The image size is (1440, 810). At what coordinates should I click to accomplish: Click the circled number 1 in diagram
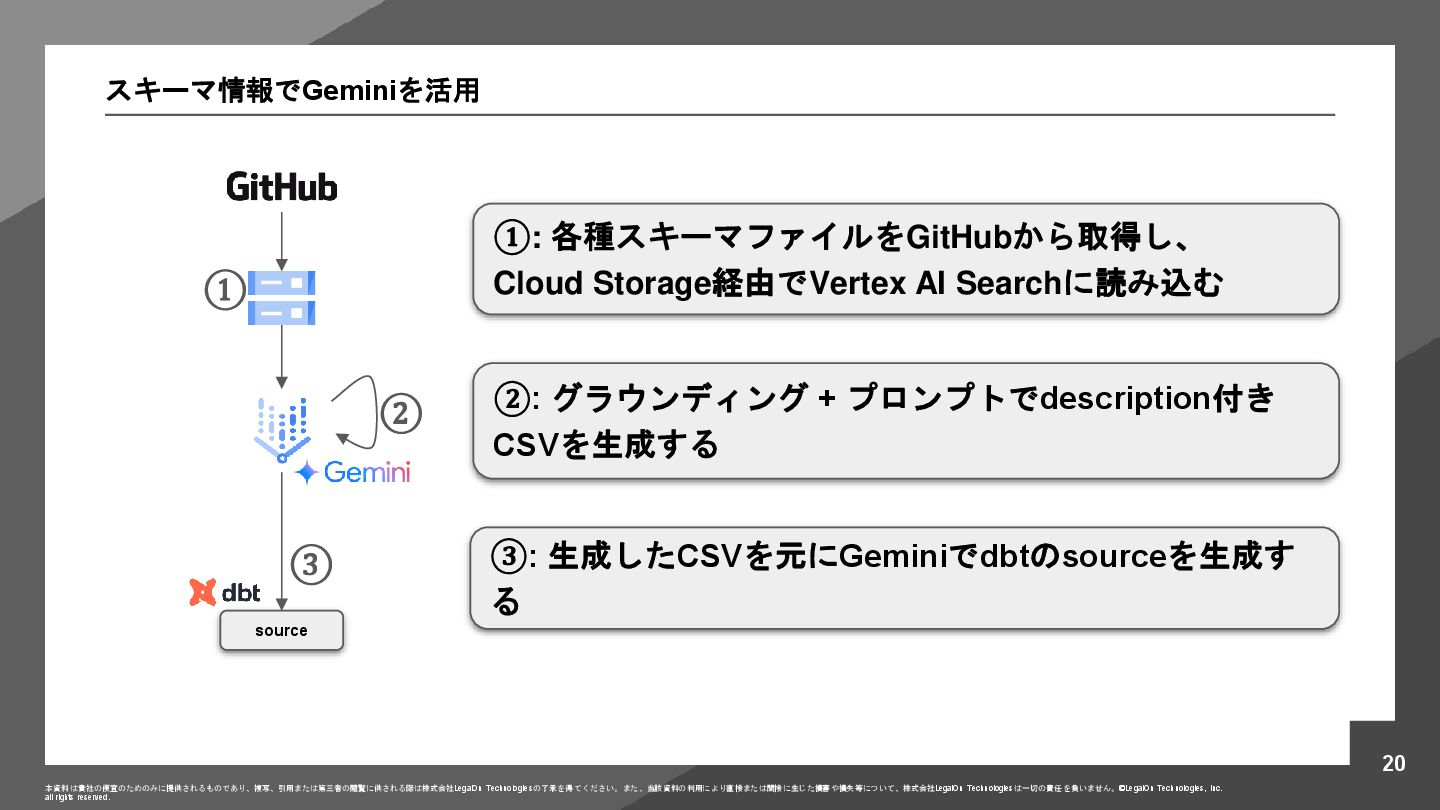(x=225, y=291)
